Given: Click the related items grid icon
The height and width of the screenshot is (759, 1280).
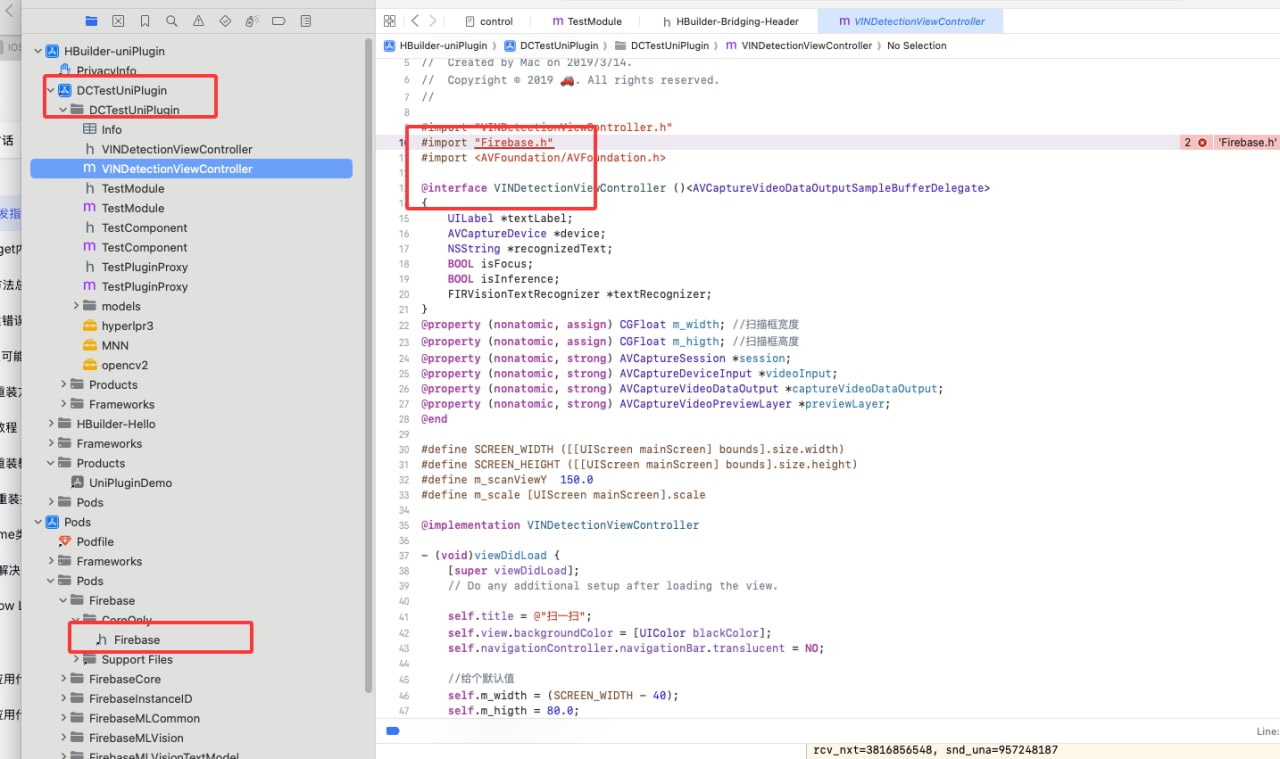Looking at the screenshot, I should click(x=389, y=21).
